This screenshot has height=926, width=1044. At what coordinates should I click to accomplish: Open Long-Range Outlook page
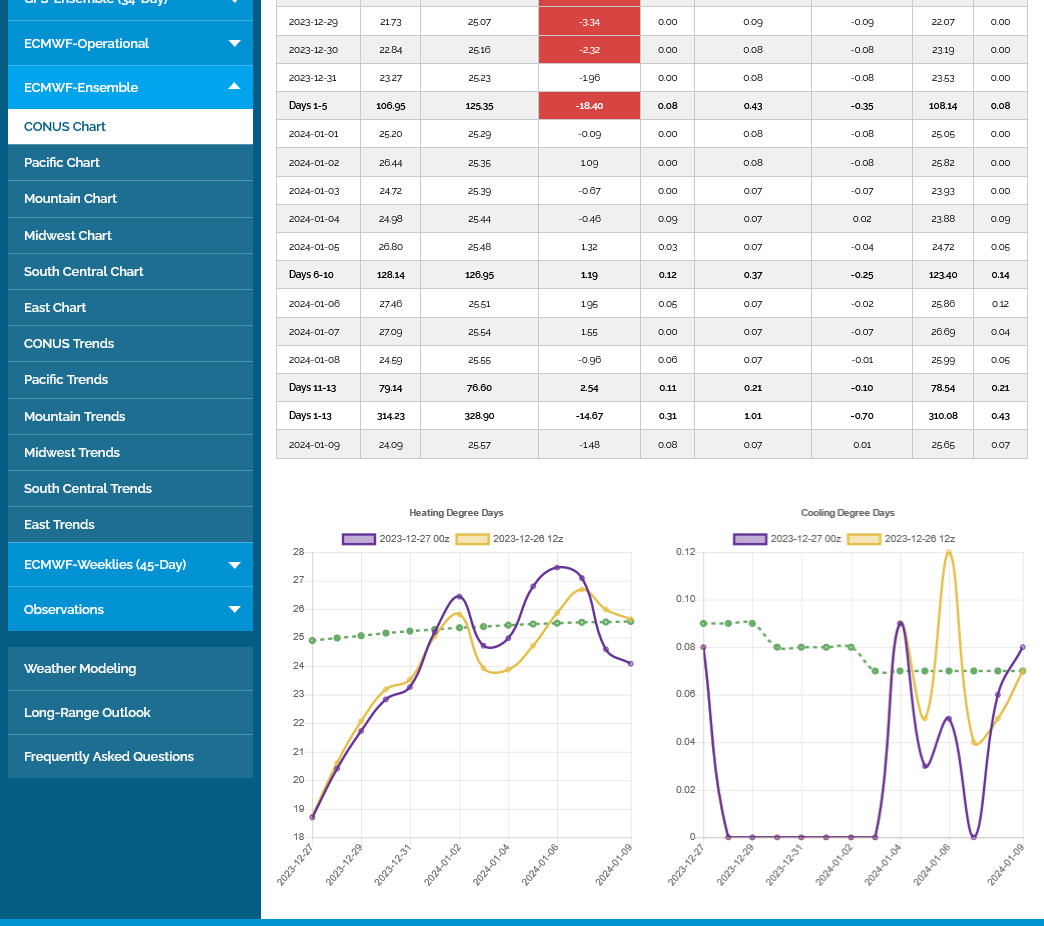(87, 713)
